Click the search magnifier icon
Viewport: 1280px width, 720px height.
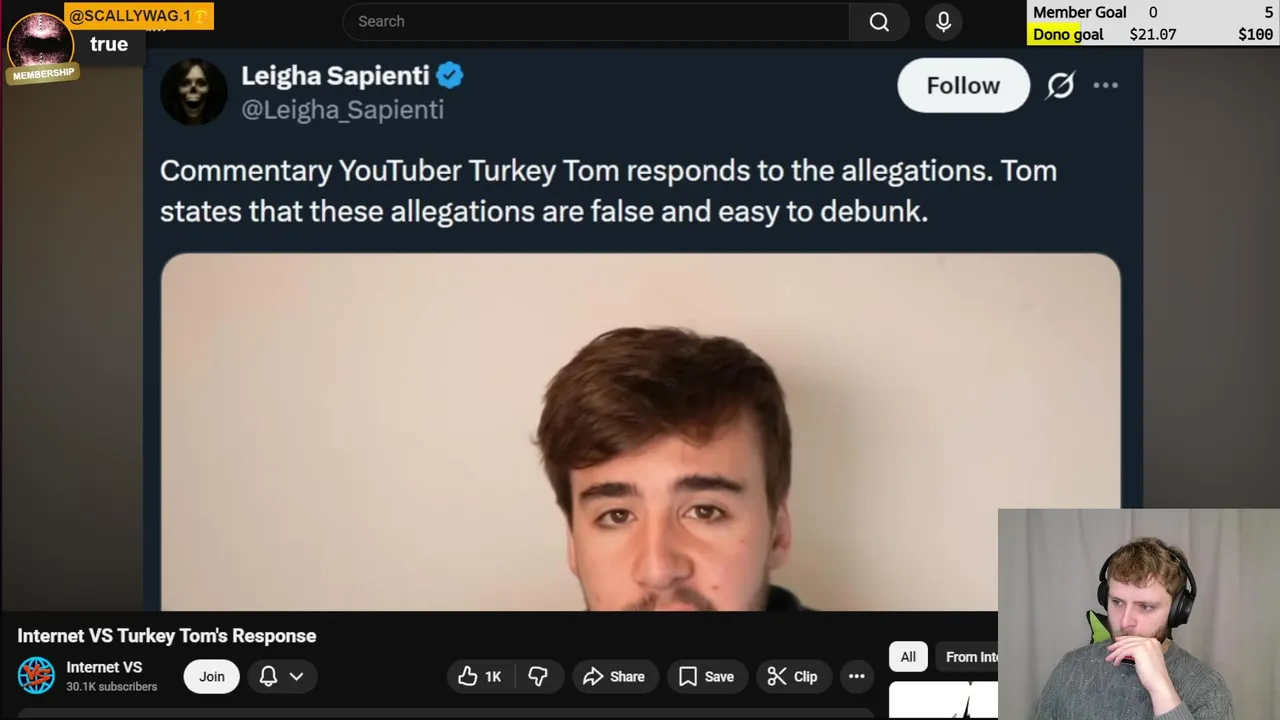click(879, 22)
